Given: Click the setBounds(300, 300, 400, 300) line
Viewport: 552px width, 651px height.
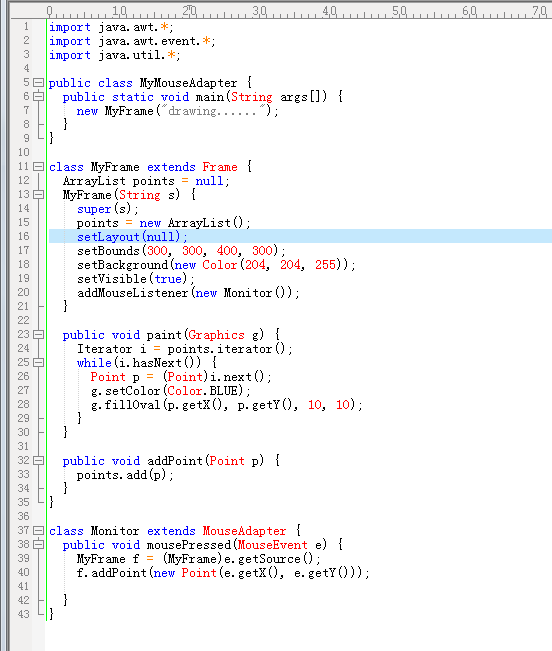Looking at the screenshot, I should click(181, 251).
